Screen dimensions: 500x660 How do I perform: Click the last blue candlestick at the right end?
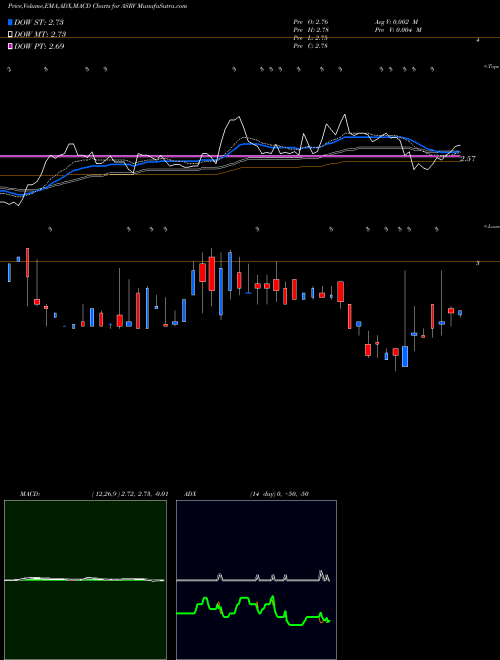(460, 313)
